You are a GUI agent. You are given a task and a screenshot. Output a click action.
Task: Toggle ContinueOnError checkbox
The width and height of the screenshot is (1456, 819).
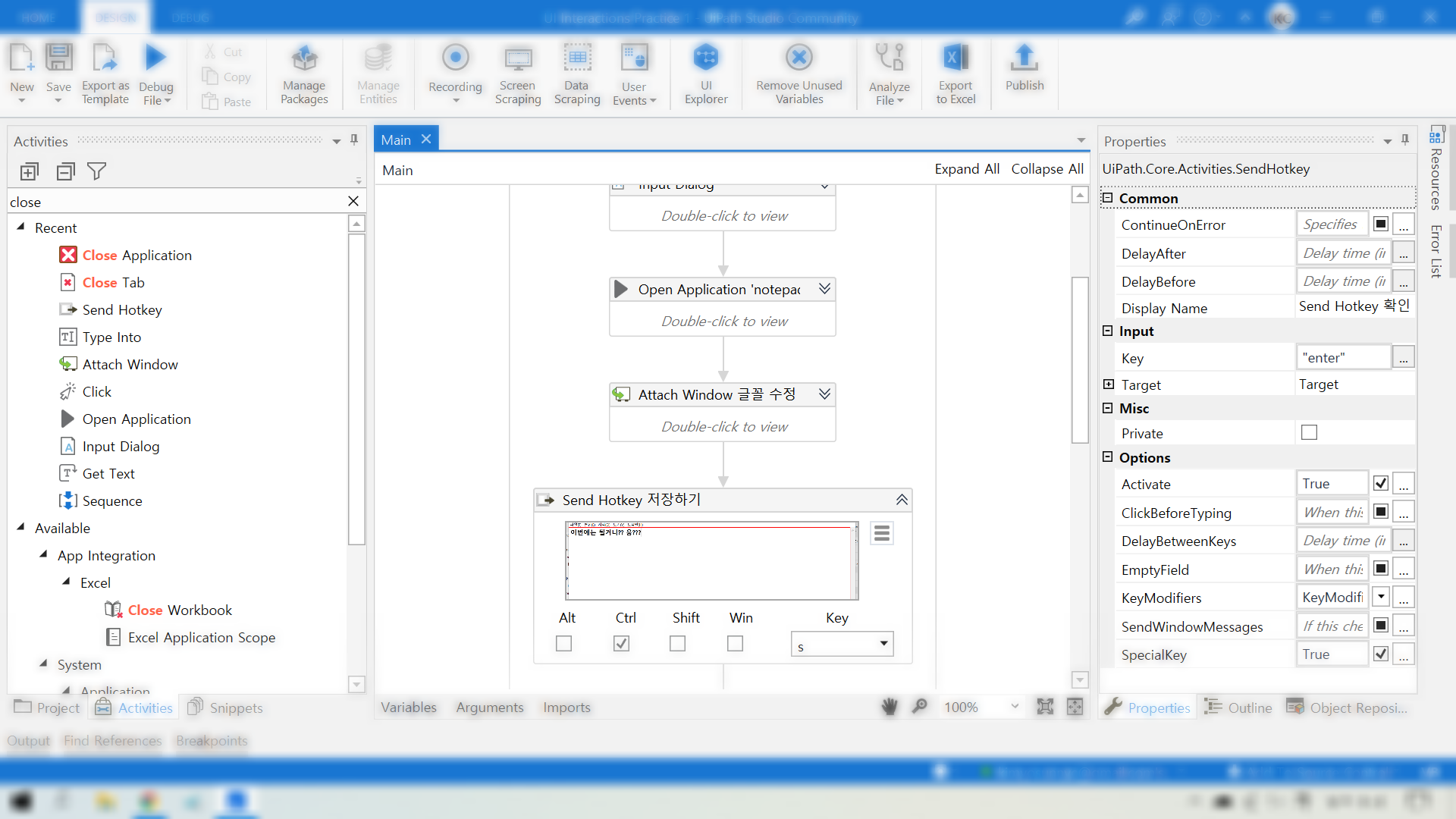[x=1381, y=224]
